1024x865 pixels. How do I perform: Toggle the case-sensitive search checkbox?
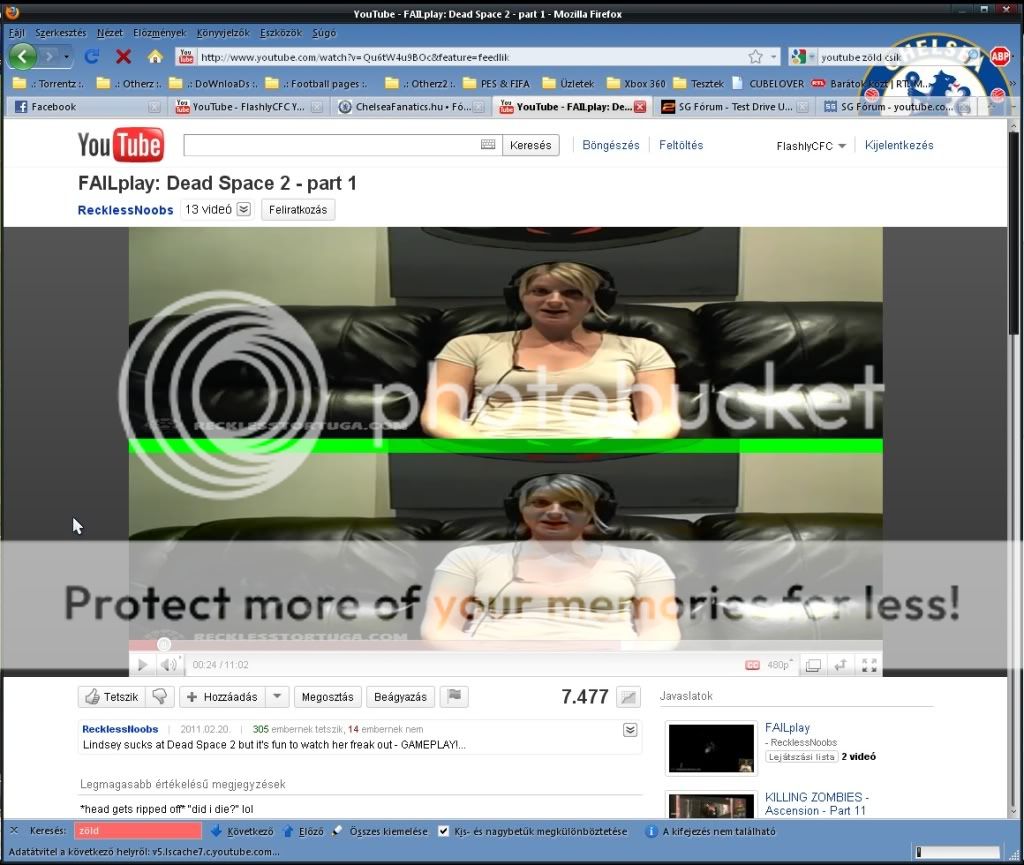coord(444,831)
